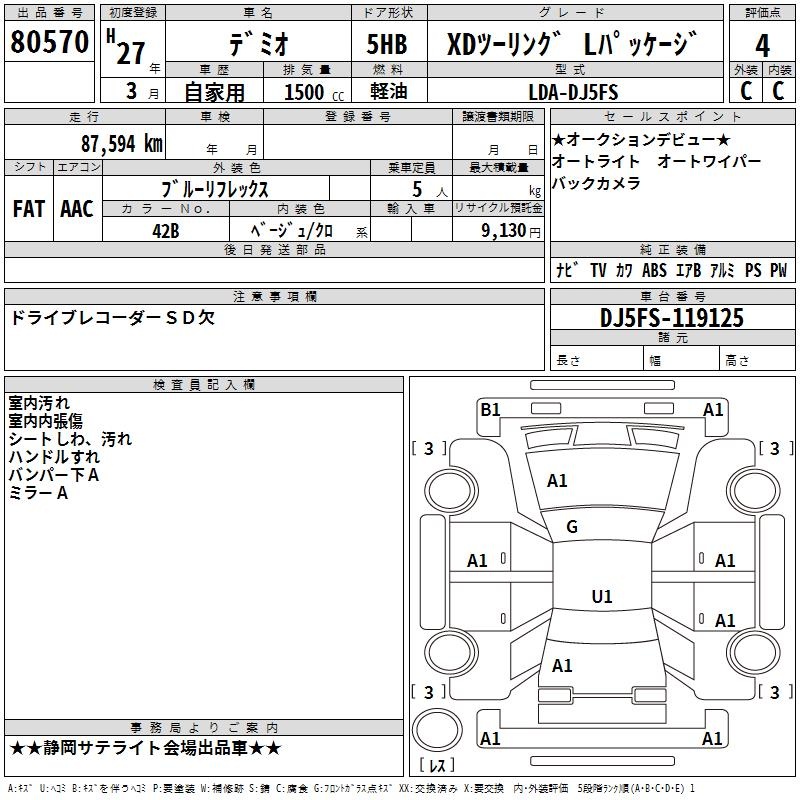
Task: Select the G windshield mark on car diagram
Action: point(572,527)
